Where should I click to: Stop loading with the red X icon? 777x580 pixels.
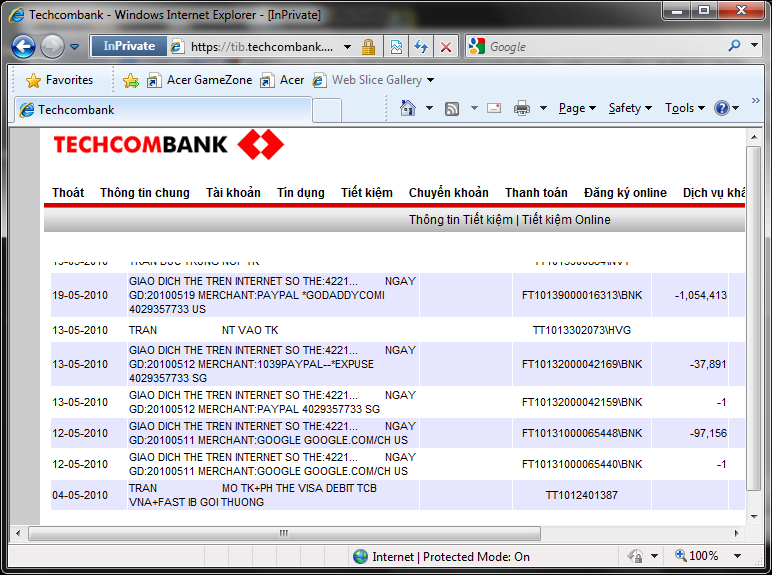[x=445, y=47]
